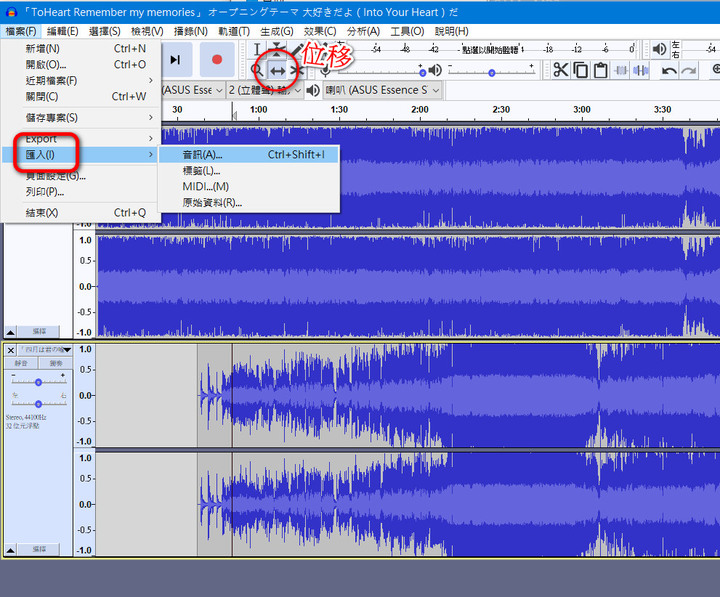Click the playback volume slider knob
Image resolution: width=720 pixels, height=597 pixels.
pos(492,73)
